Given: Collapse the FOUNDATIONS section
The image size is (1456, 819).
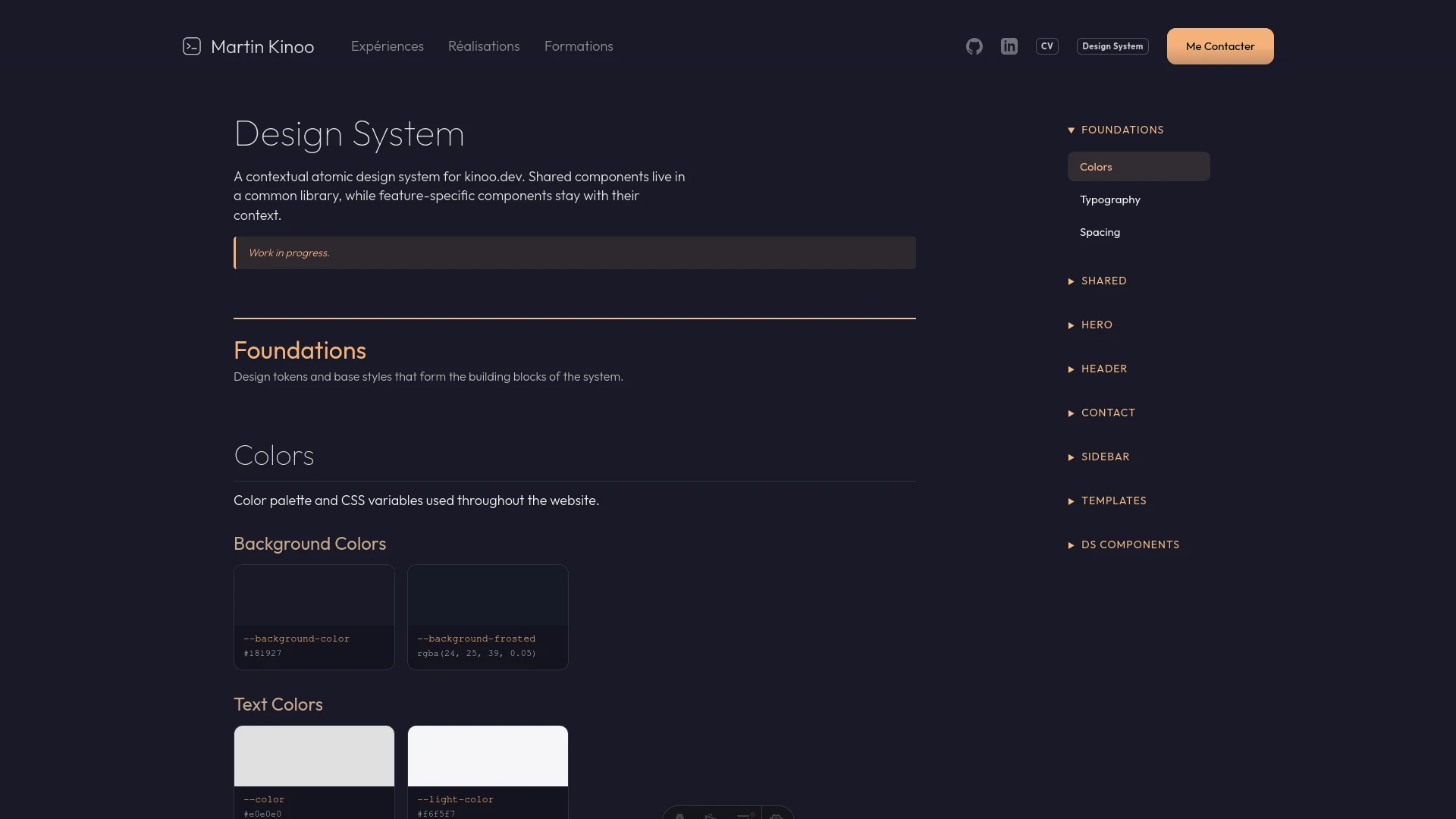Looking at the screenshot, I should (1121, 130).
